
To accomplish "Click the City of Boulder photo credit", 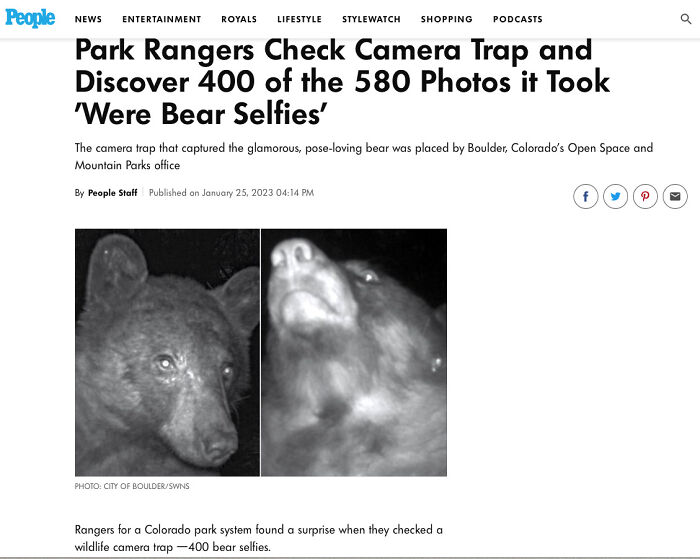I will (132, 486).
